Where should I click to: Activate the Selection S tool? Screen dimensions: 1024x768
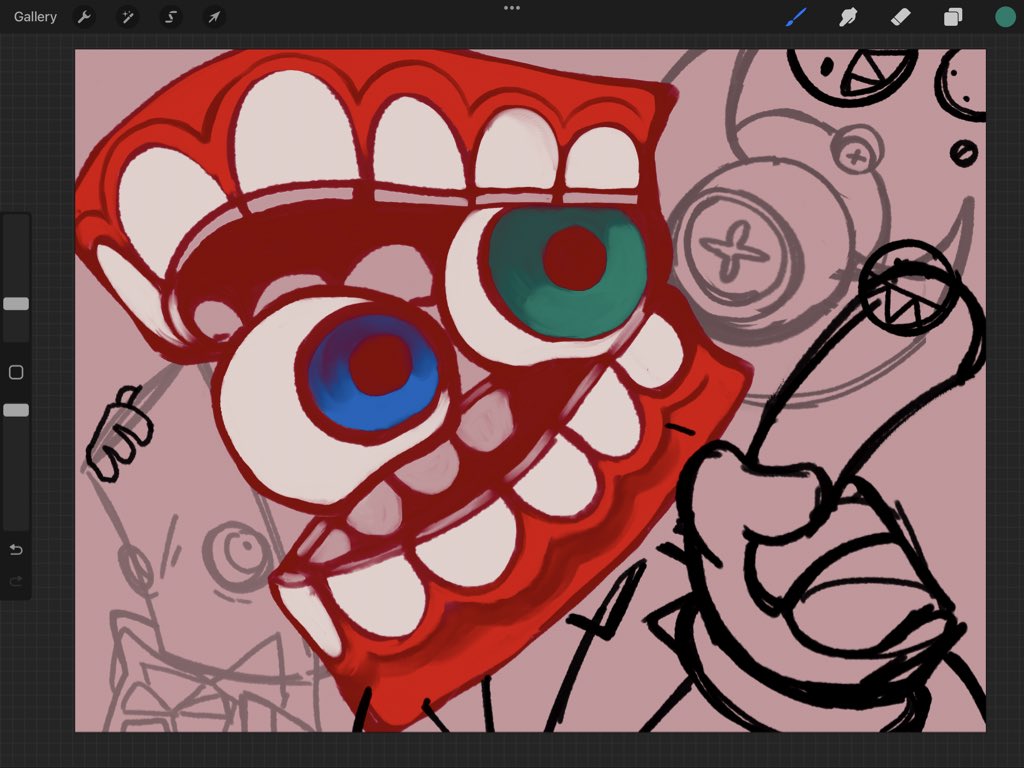[x=171, y=17]
